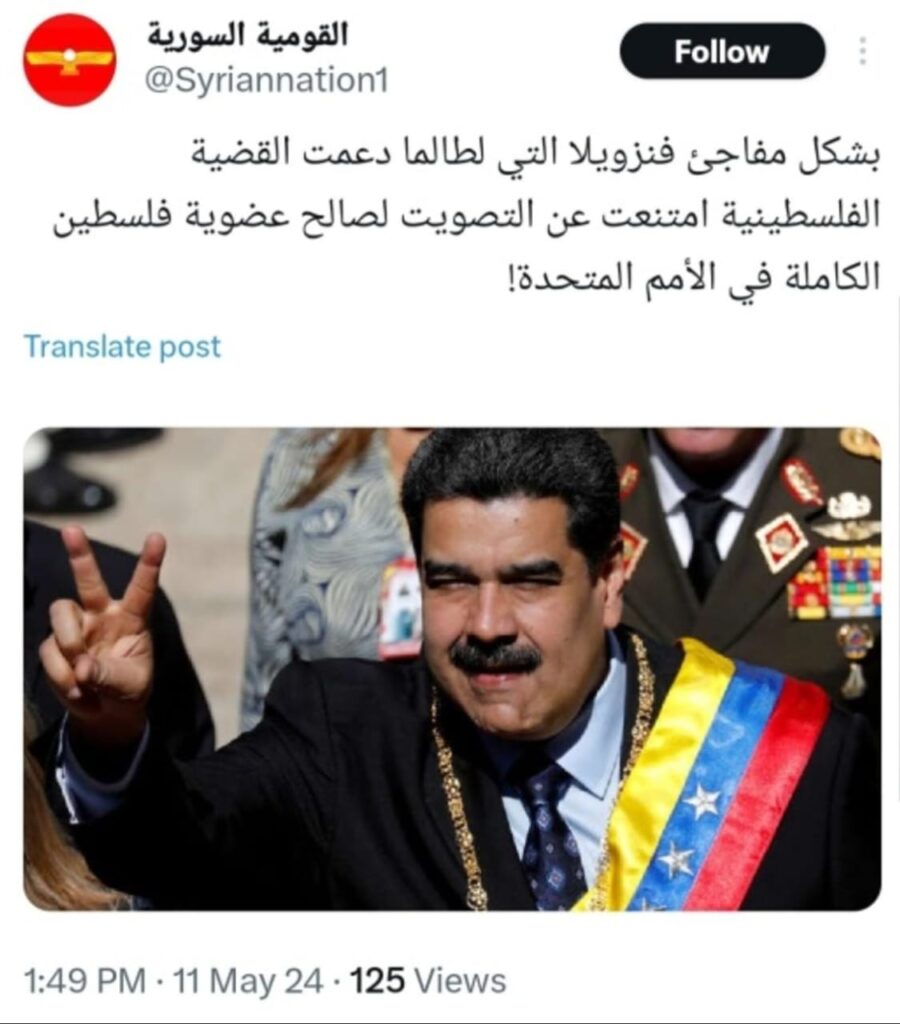Open the attached photo of man with sash
Screen dimensions: 900x1024
[x=452, y=669]
